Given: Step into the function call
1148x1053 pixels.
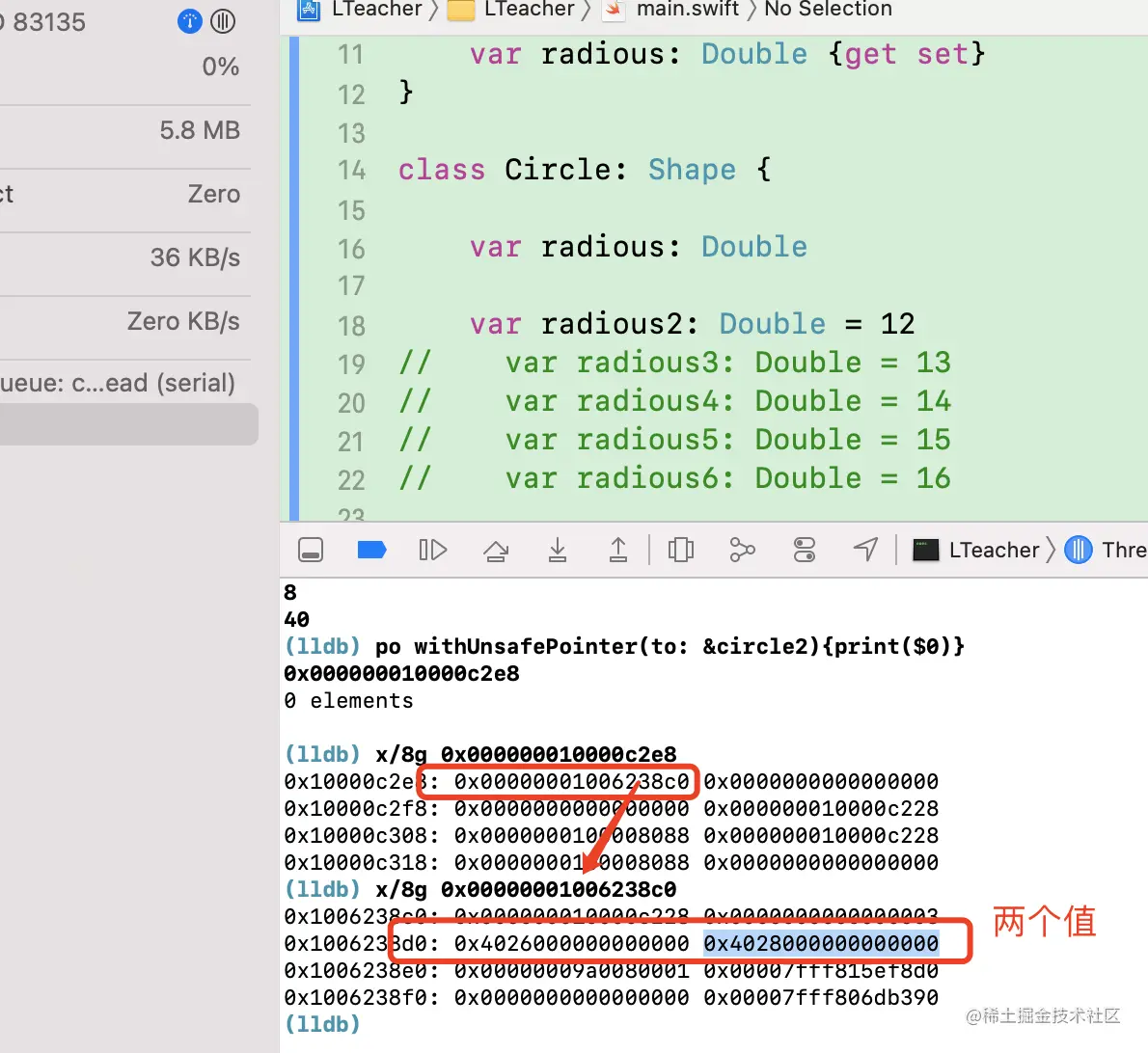Looking at the screenshot, I should [558, 550].
